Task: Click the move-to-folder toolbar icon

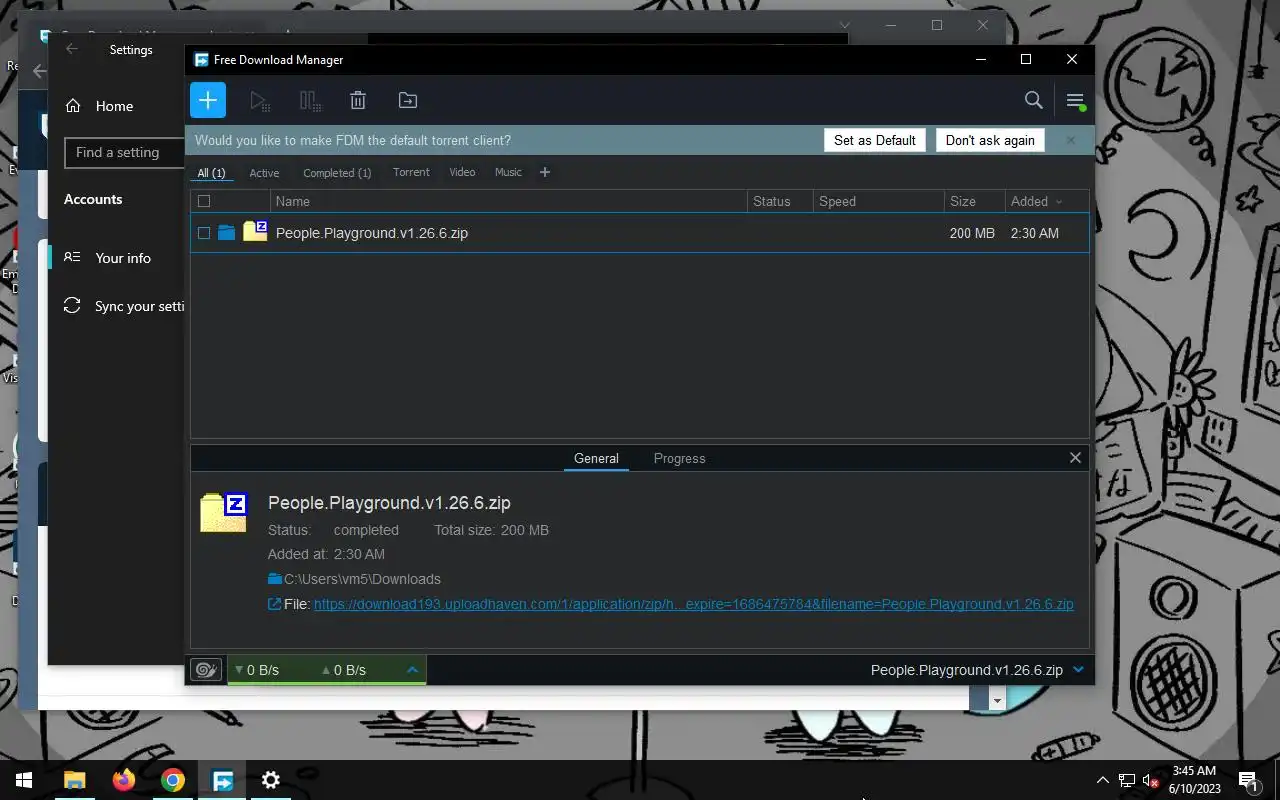Action: click(x=408, y=100)
